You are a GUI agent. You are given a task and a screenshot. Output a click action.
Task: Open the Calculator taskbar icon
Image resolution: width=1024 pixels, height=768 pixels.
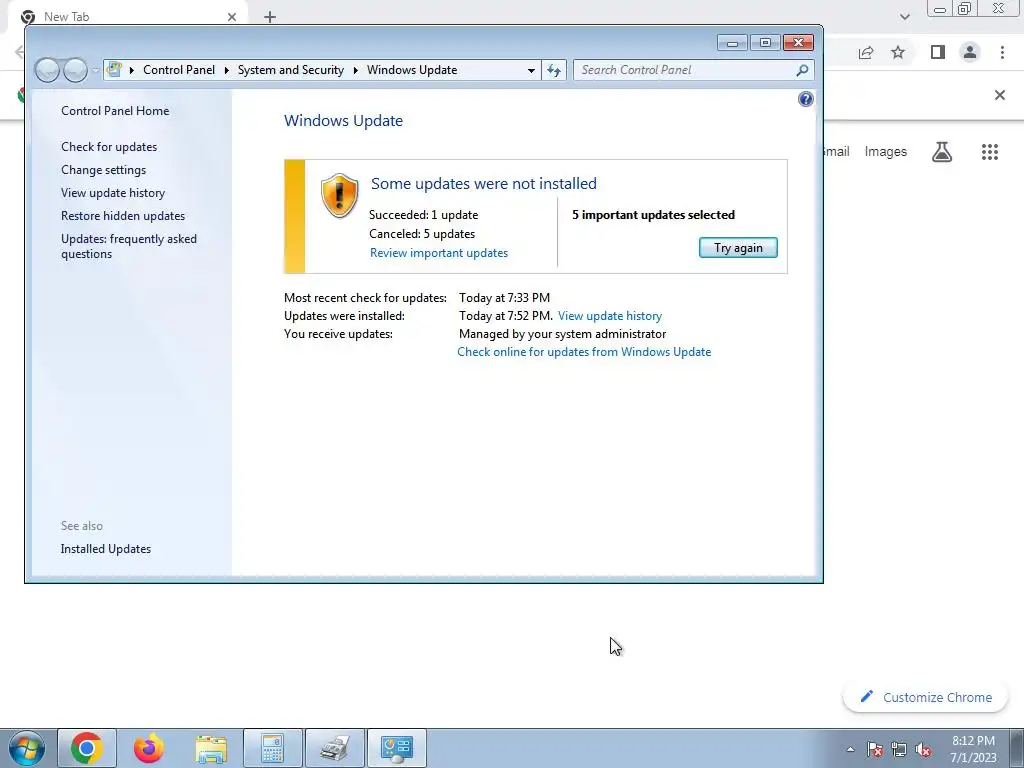pos(272,748)
